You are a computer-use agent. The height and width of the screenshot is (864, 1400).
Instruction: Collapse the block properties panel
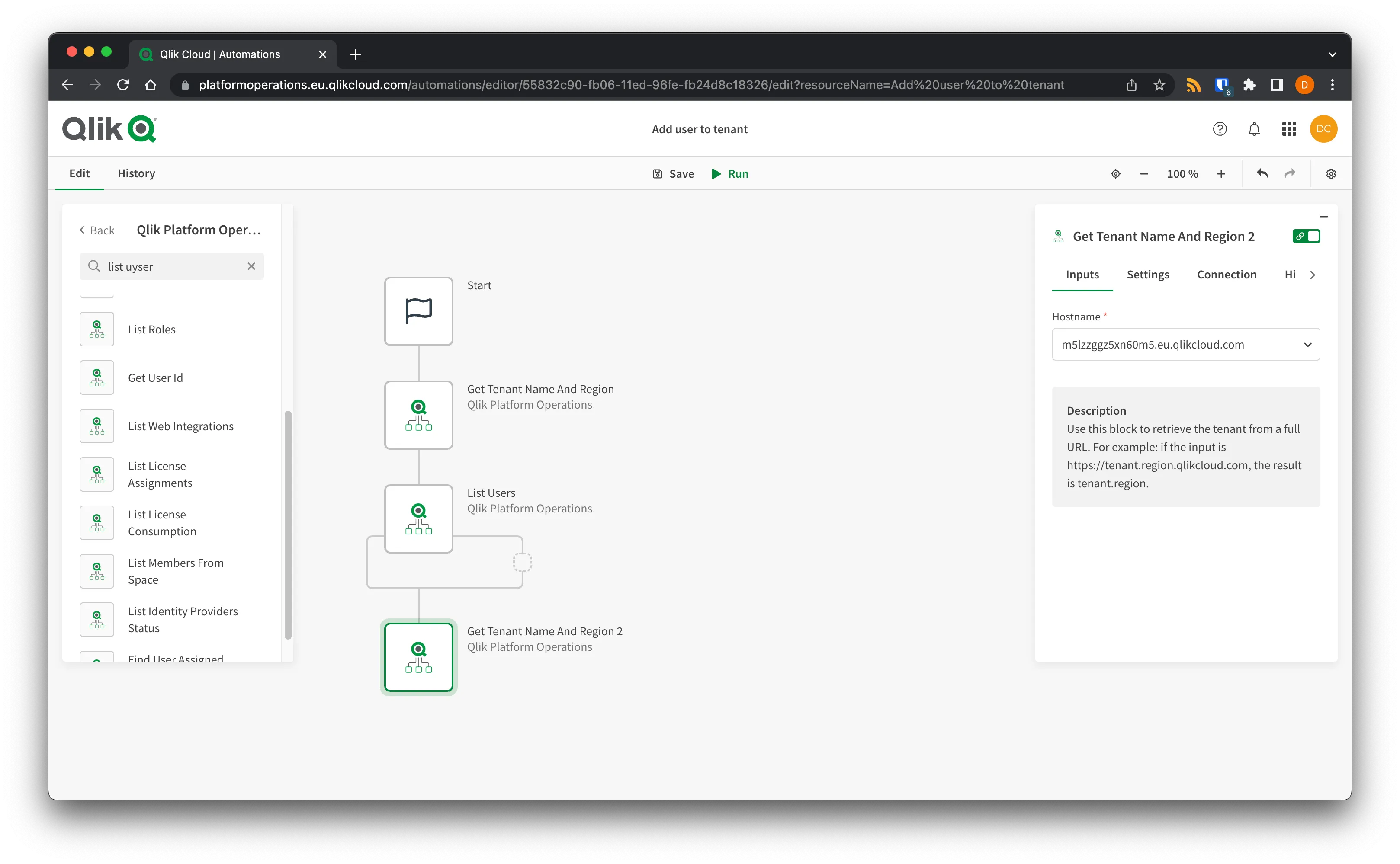click(1325, 216)
